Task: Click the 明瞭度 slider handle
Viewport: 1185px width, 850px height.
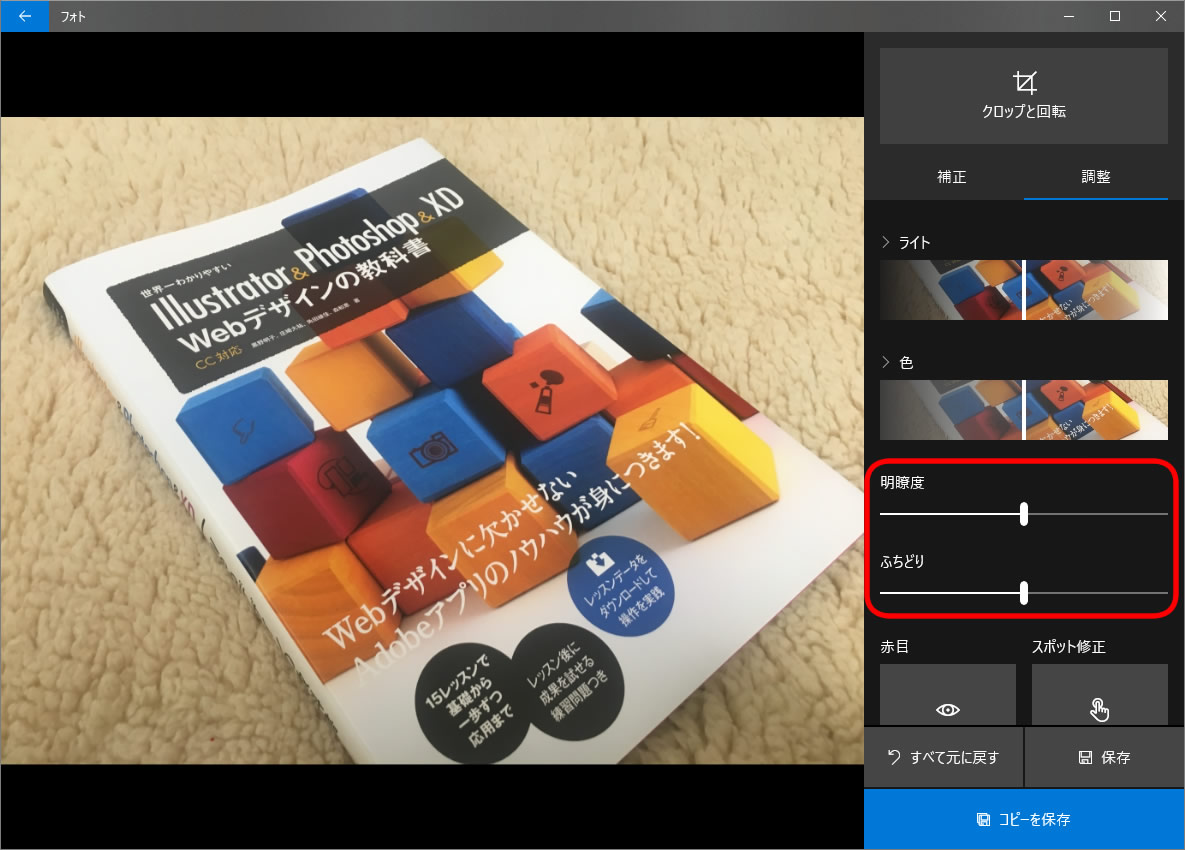Action: tap(1024, 514)
